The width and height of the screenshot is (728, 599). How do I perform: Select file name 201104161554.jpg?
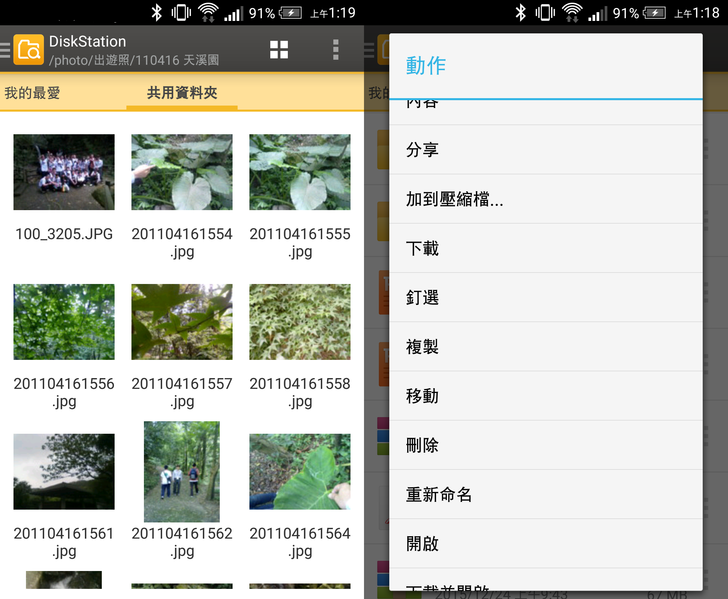(x=182, y=243)
